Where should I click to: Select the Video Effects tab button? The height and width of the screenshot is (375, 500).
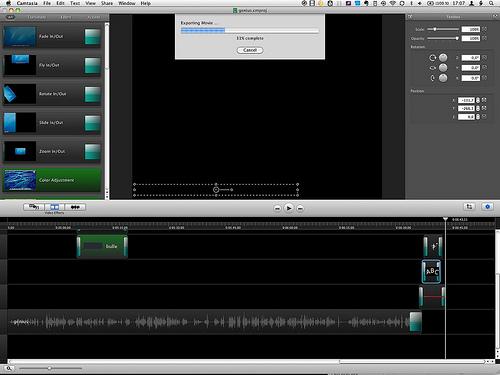click(54, 207)
